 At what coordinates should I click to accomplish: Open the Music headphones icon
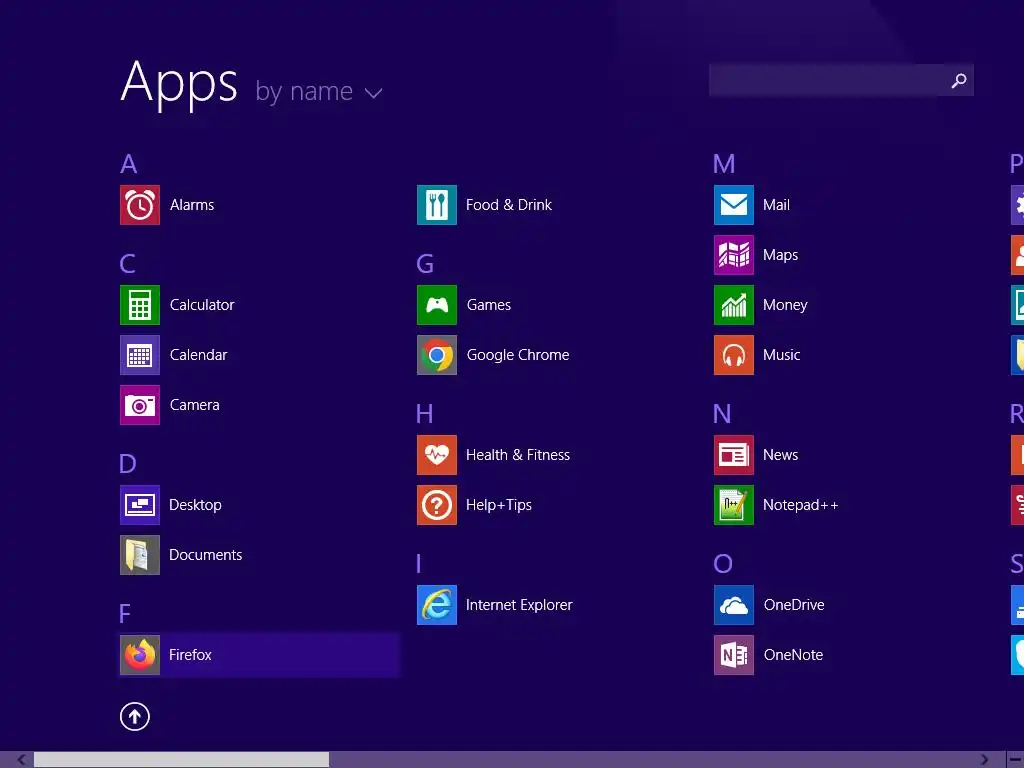coord(734,355)
